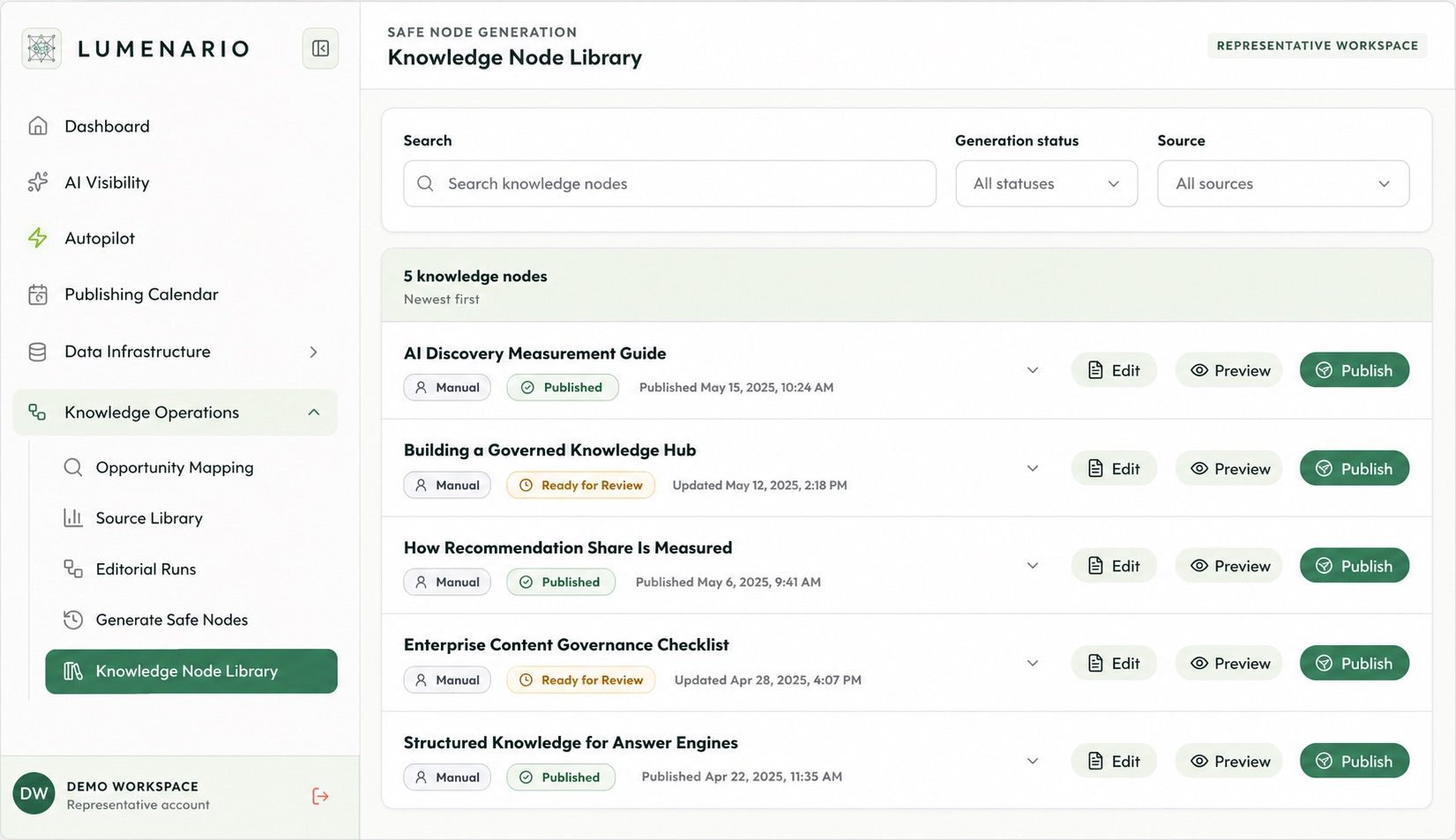Click the Representative Workspace badge
Screen dimensions: 1456x840
[1318, 46]
